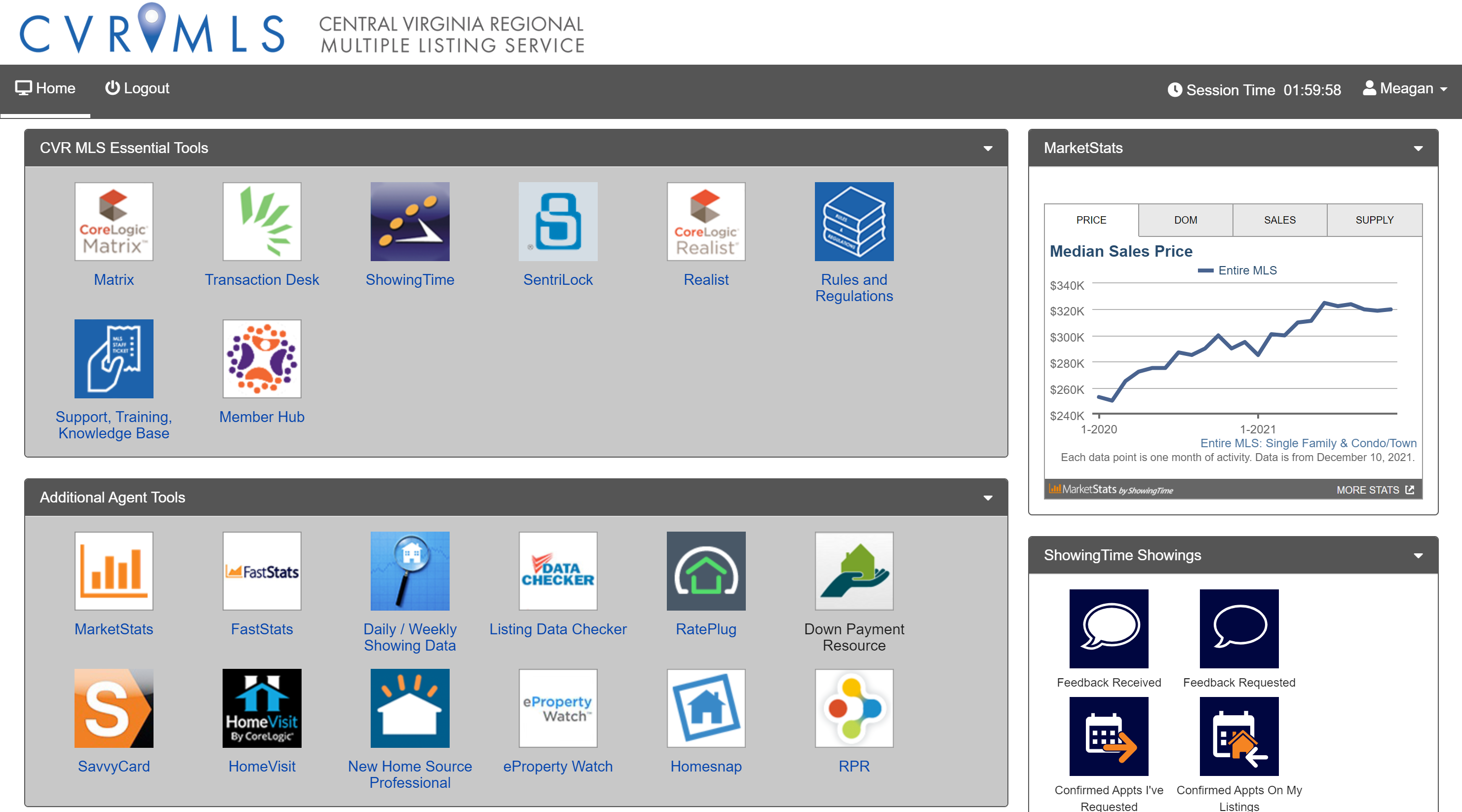Screen dimensions: 1462x812
Task: Open New Home Source Professional icon
Action: (x=410, y=708)
